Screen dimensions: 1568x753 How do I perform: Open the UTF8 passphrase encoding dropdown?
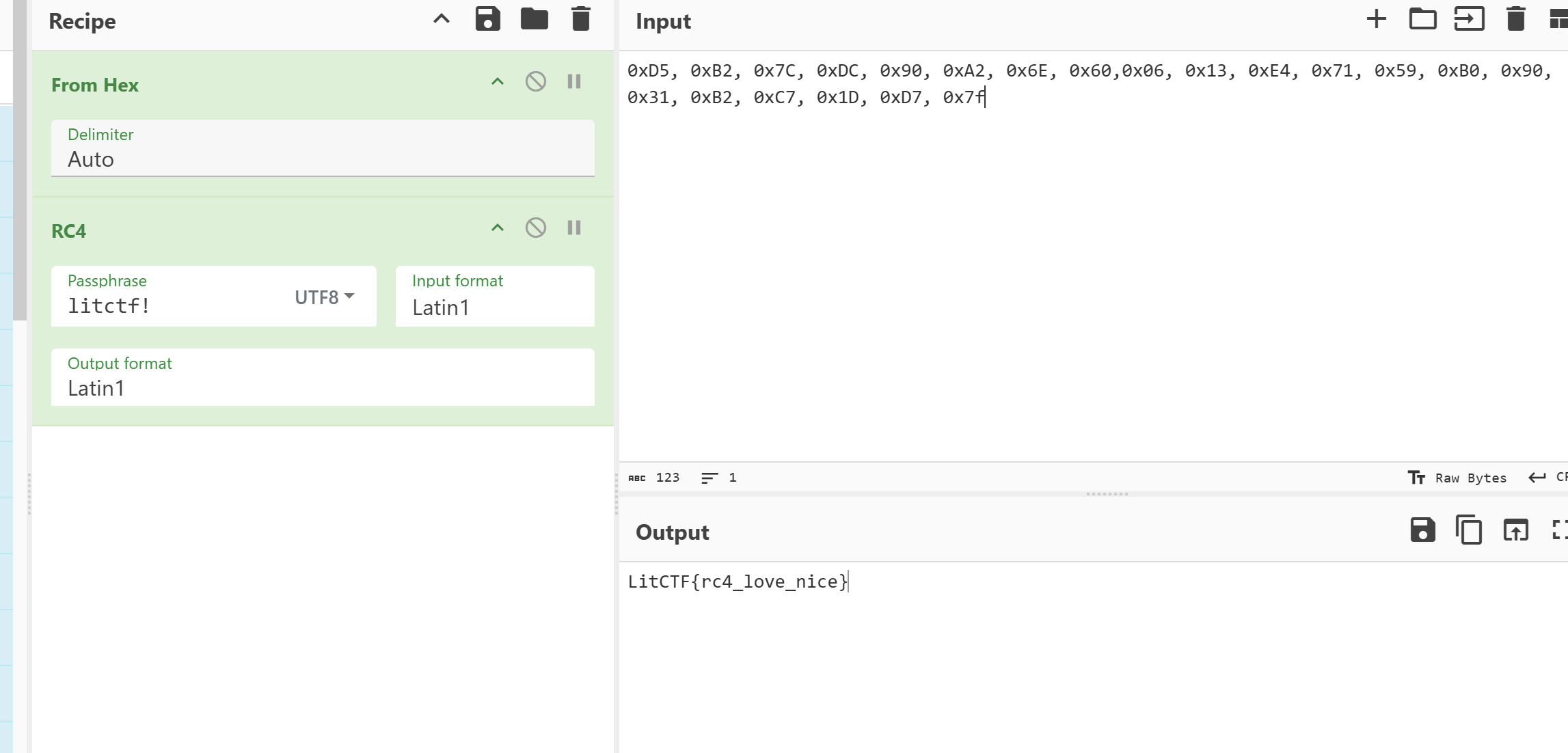point(325,297)
